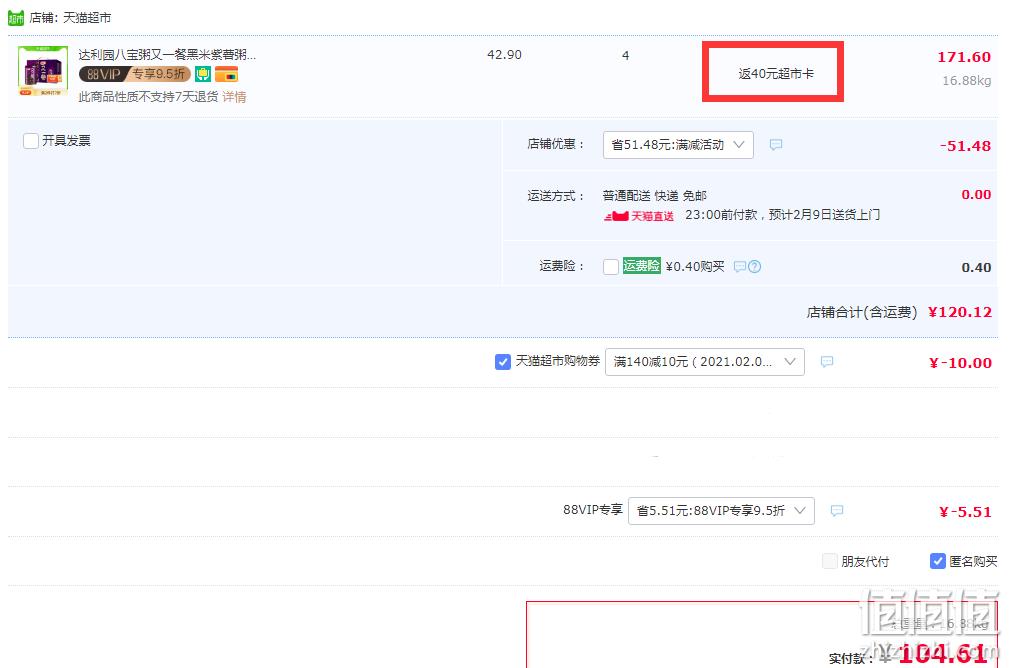Viewport: 1009px width, 668px height.
Task: Click the green shield icon beside 88VIP badge
Action: (x=203, y=74)
